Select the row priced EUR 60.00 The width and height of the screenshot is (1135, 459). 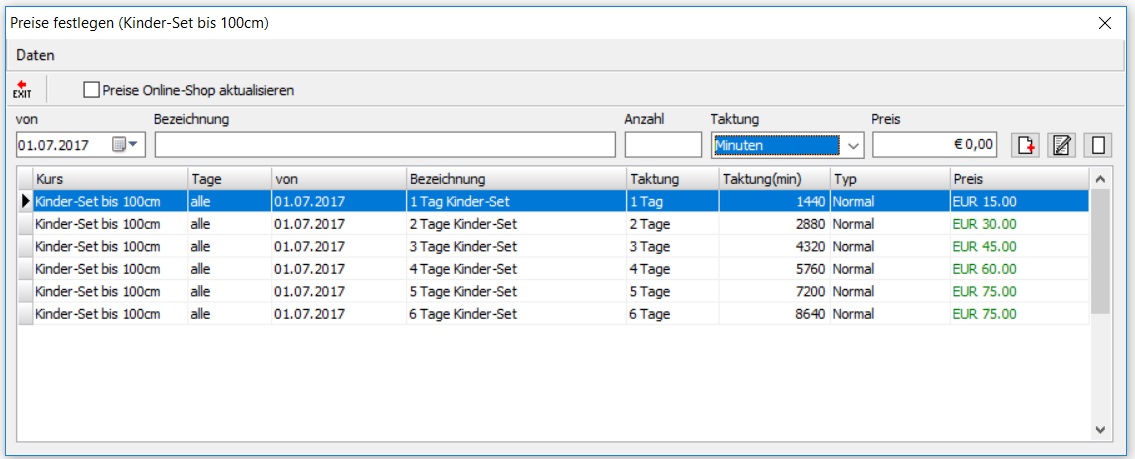[553, 269]
